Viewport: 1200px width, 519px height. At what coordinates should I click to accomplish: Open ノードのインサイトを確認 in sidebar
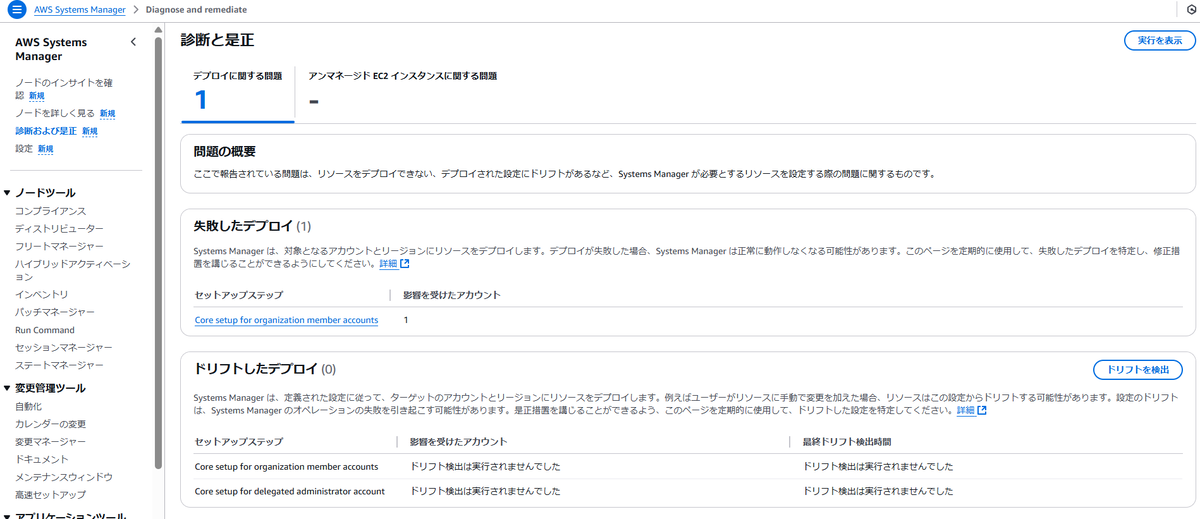tap(63, 88)
